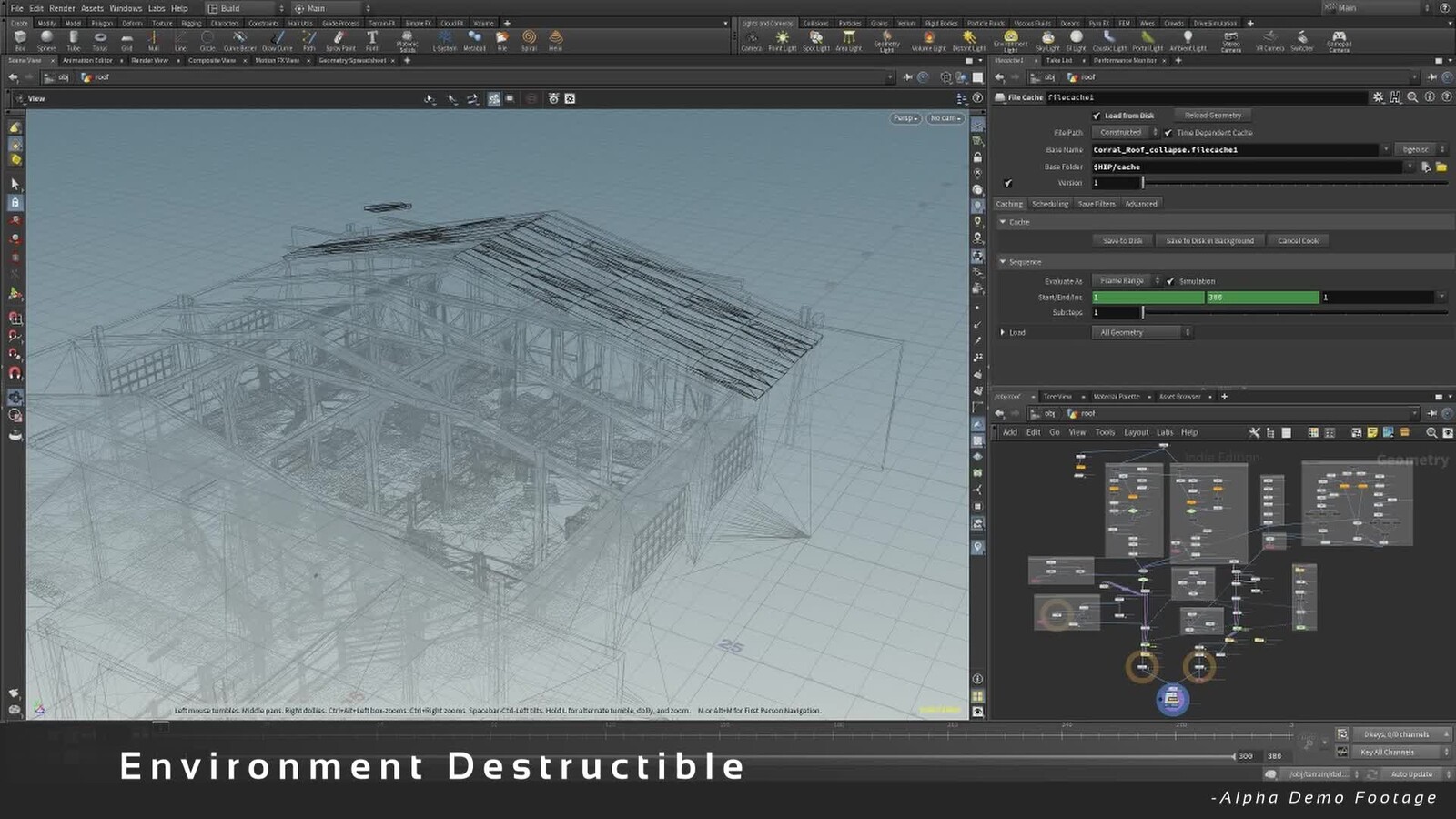Add a Volume Light from the shelf
Screen dimensions: 1456x819
coord(928,40)
